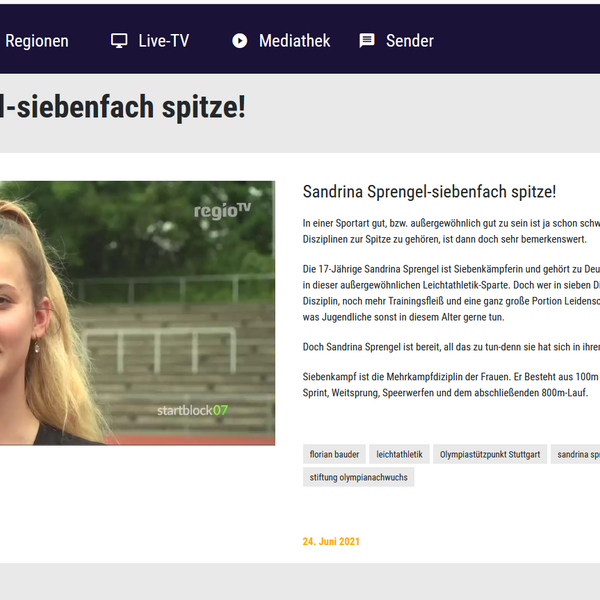The width and height of the screenshot is (600, 600).
Task: Open the Mediathek navigation label
Action: [x=294, y=41]
